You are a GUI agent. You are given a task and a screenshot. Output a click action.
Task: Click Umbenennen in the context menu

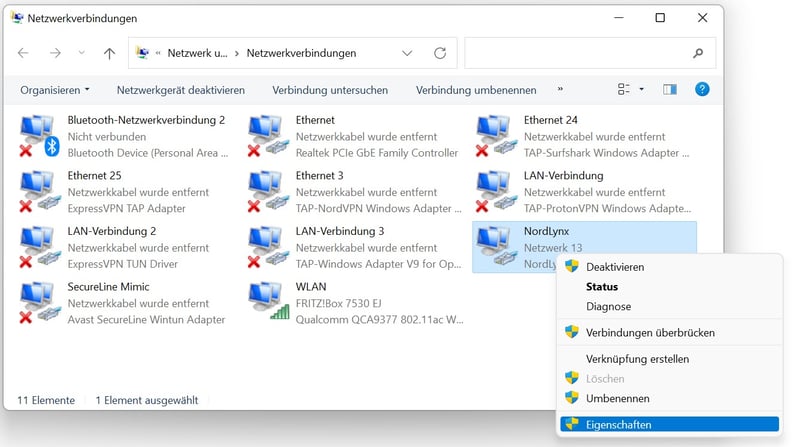(x=617, y=398)
